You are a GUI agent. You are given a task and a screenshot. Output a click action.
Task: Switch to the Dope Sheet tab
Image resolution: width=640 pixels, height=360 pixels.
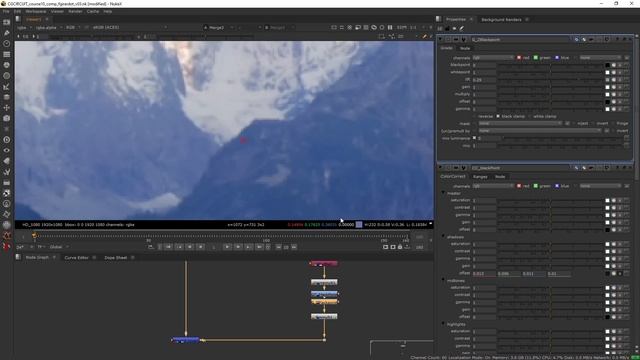tap(116, 258)
